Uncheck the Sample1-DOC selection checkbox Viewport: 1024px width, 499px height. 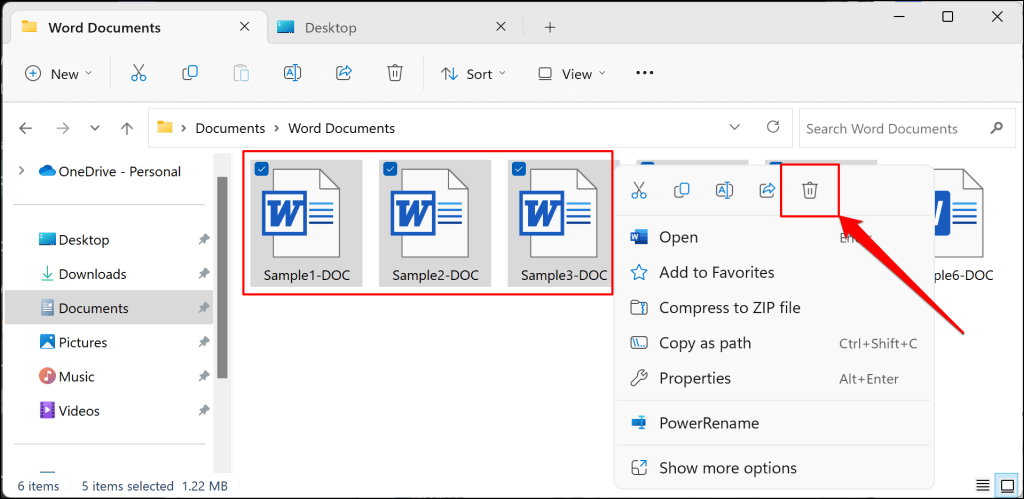261,169
